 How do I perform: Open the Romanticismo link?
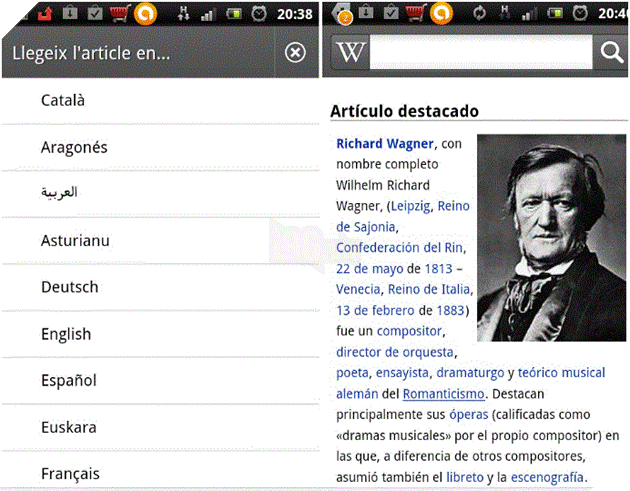443,394
